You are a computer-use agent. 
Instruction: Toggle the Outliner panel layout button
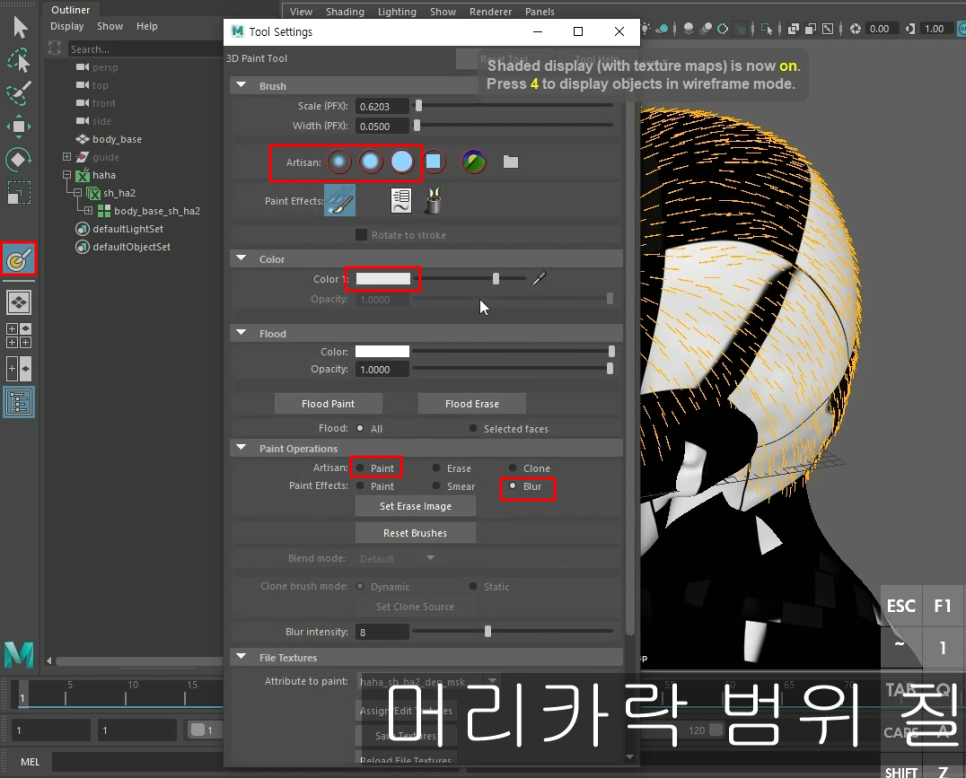18,402
